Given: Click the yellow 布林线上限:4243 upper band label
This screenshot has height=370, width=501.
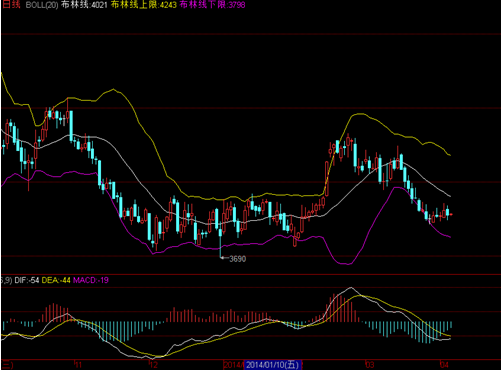Looking at the screenshot, I should [x=144, y=5].
